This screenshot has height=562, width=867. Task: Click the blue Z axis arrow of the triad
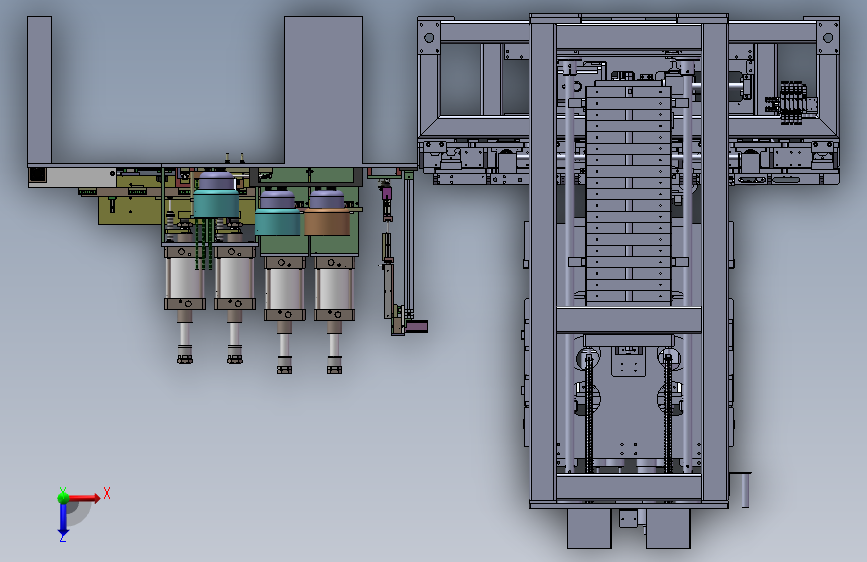click(63, 519)
